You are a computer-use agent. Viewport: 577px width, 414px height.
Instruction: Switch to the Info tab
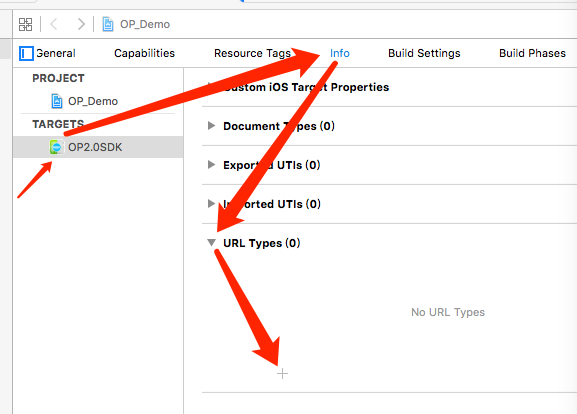340,53
